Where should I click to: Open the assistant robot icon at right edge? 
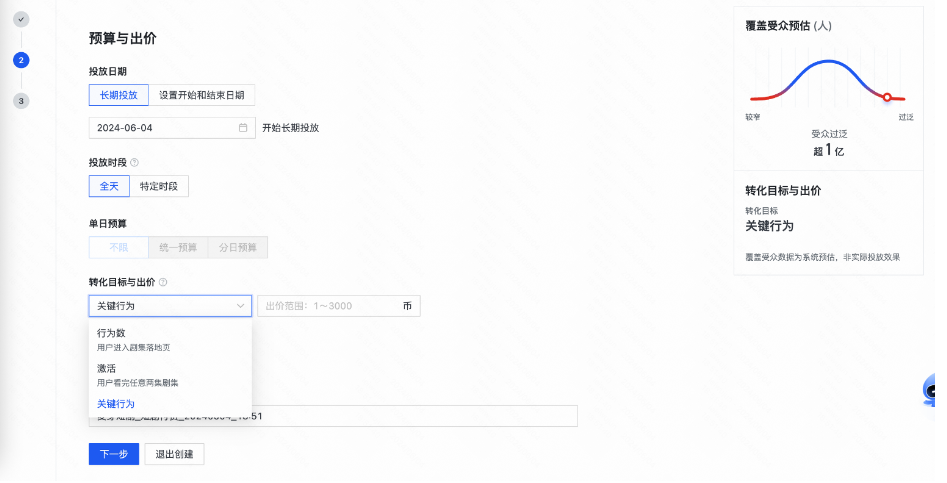coord(930,390)
